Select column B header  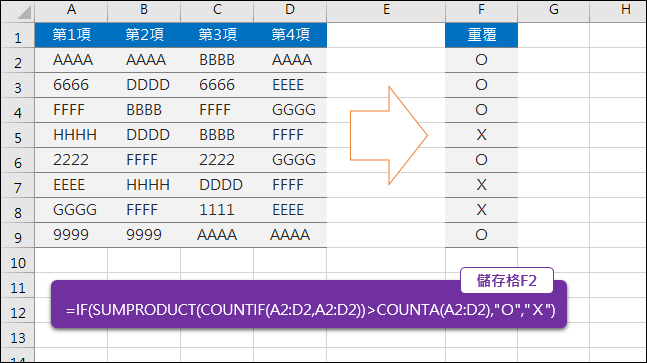point(144,11)
